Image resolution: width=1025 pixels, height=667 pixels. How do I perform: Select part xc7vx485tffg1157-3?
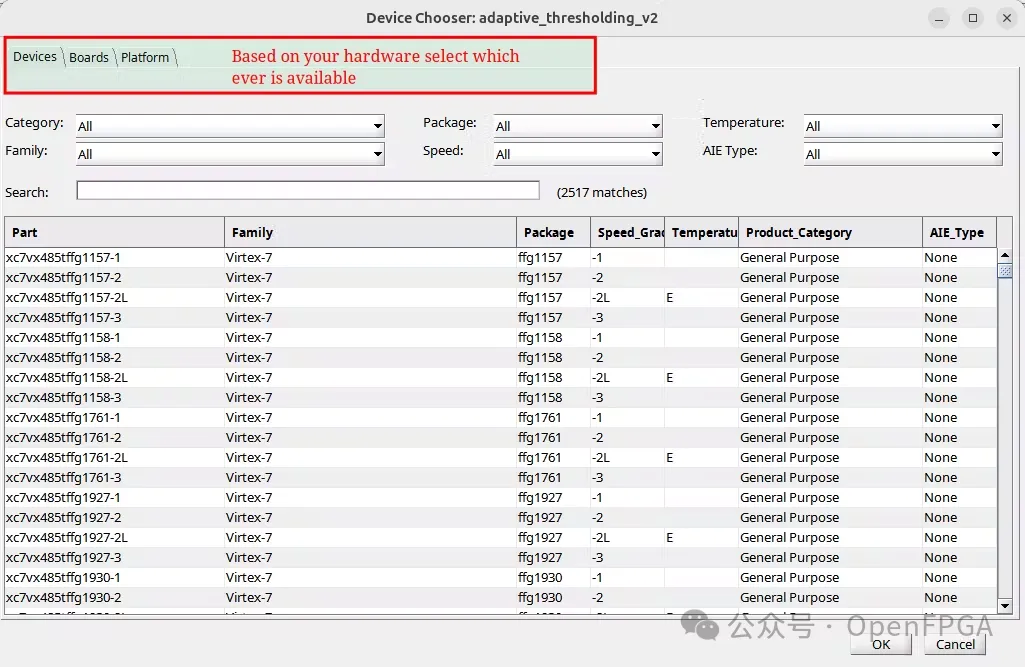tap(501, 317)
